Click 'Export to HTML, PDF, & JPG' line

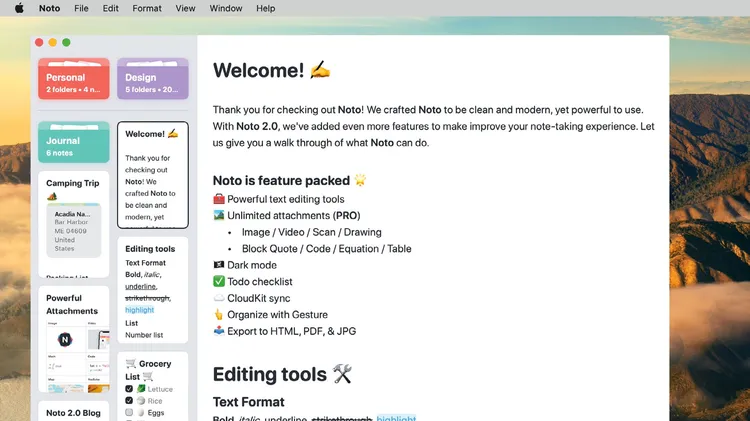pos(291,331)
